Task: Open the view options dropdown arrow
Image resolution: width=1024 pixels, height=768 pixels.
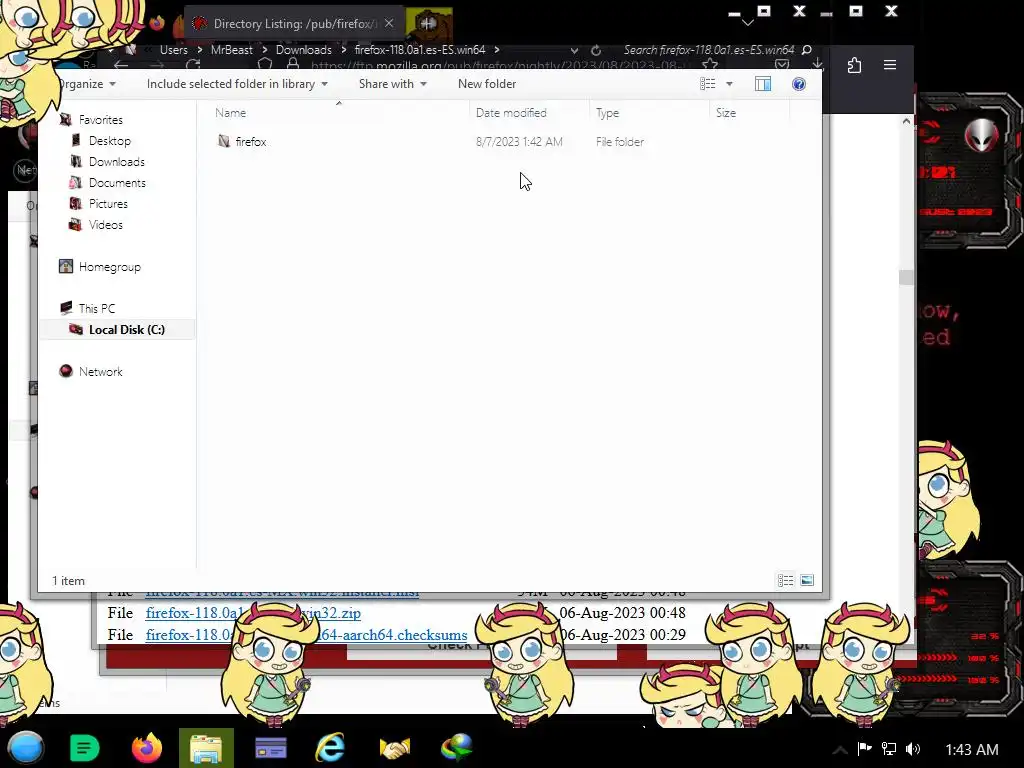Action: pyautogui.click(x=729, y=84)
